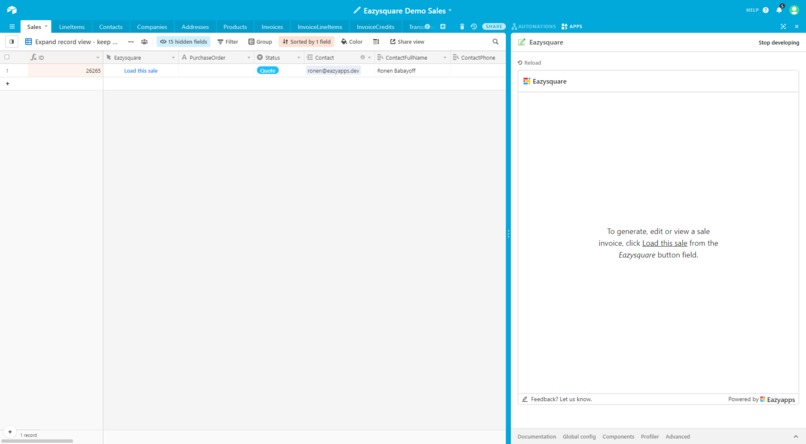Screen dimensions: 806x444
Task: Open the tables list hamburger menu
Action: (x=12, y=27)
